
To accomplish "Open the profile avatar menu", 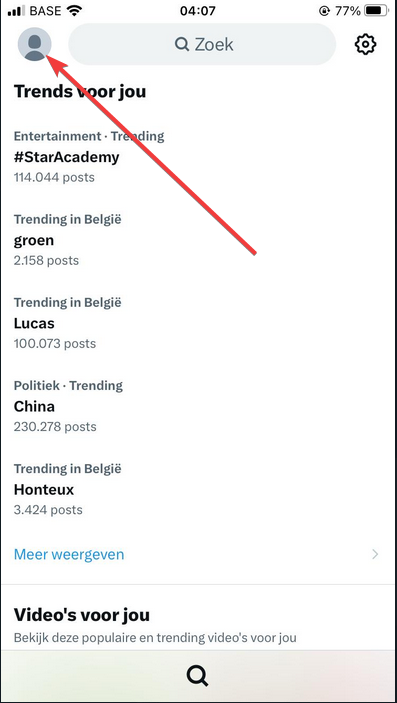I will click(35, 44).
